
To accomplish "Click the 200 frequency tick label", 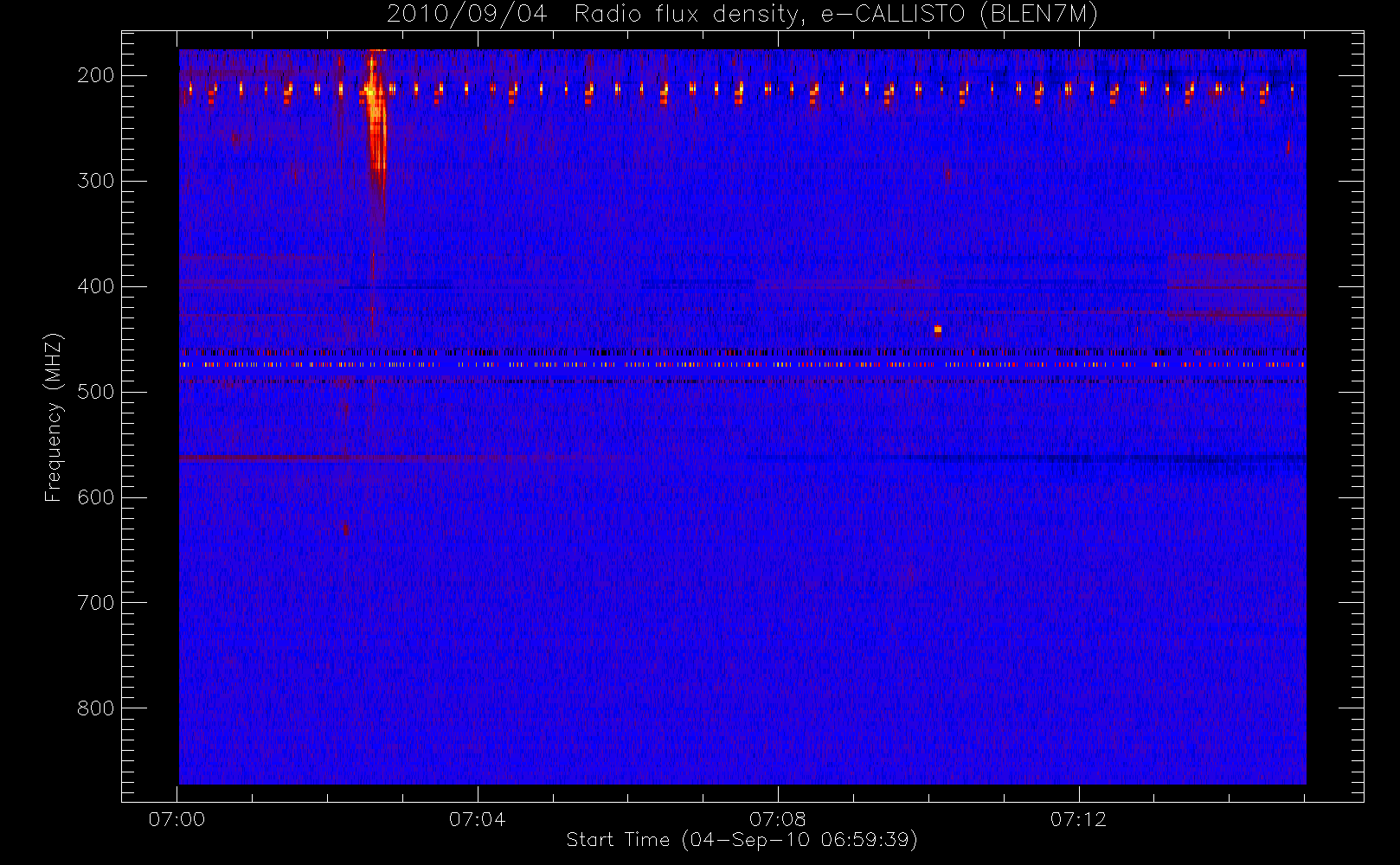I will click(x=96, y=75).
